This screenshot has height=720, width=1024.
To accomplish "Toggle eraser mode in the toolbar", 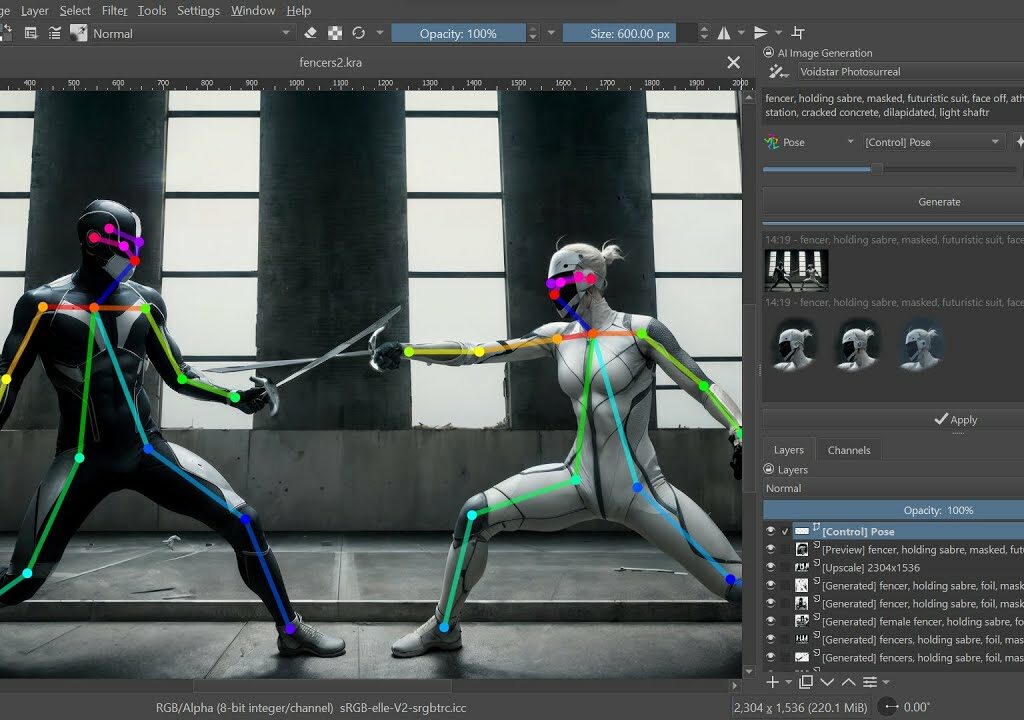I will [310, 33].
